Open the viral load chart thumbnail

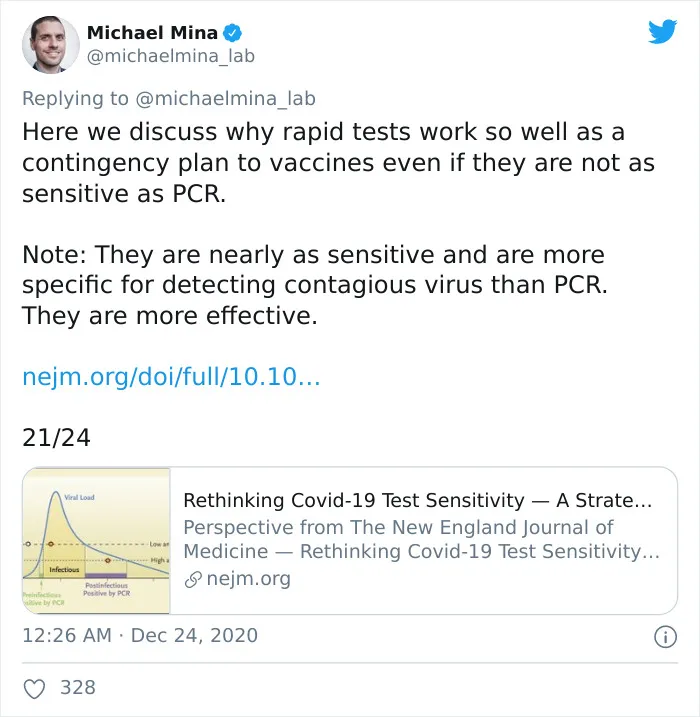96,540
